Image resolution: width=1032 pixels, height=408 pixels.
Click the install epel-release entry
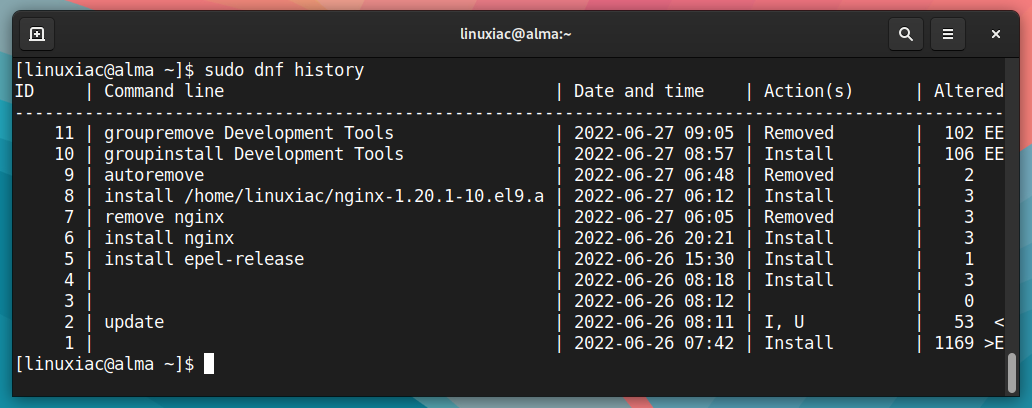[x=204, y=259]
